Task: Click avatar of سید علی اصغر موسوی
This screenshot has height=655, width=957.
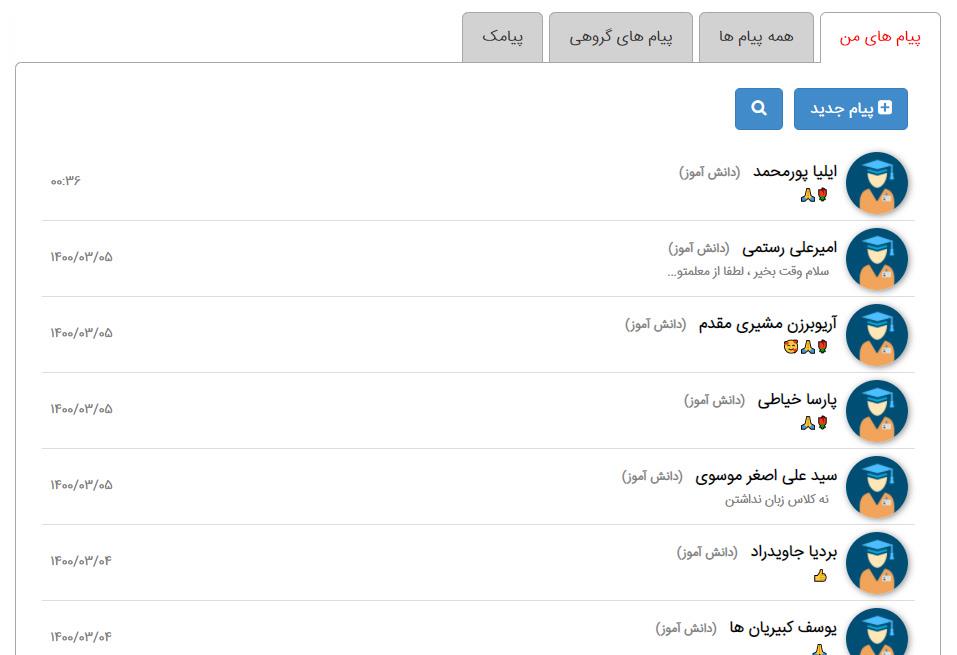Action: click(x=877, y=487)
